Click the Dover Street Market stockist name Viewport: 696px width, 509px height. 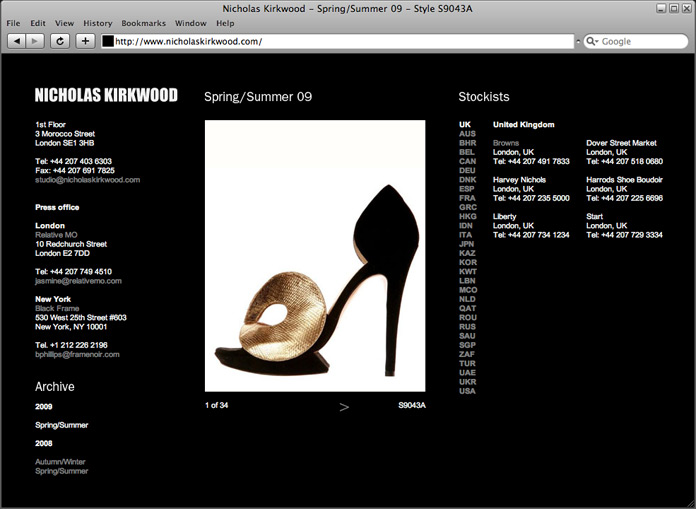[621, 143]
